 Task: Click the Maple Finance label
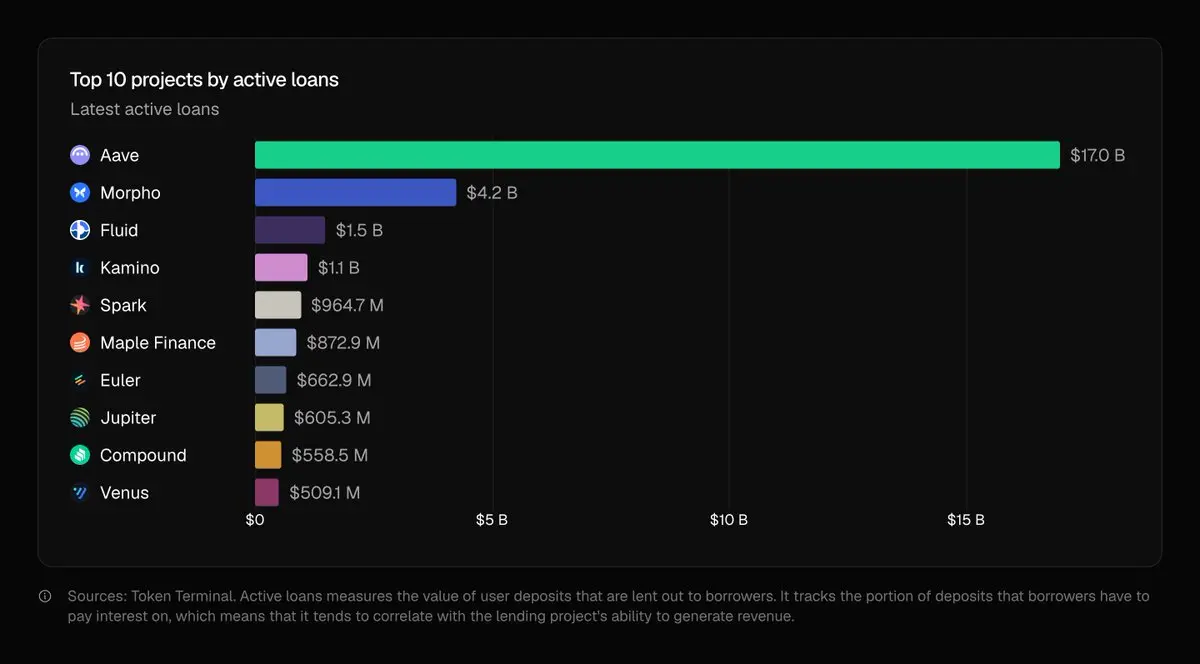pos(158,343)
